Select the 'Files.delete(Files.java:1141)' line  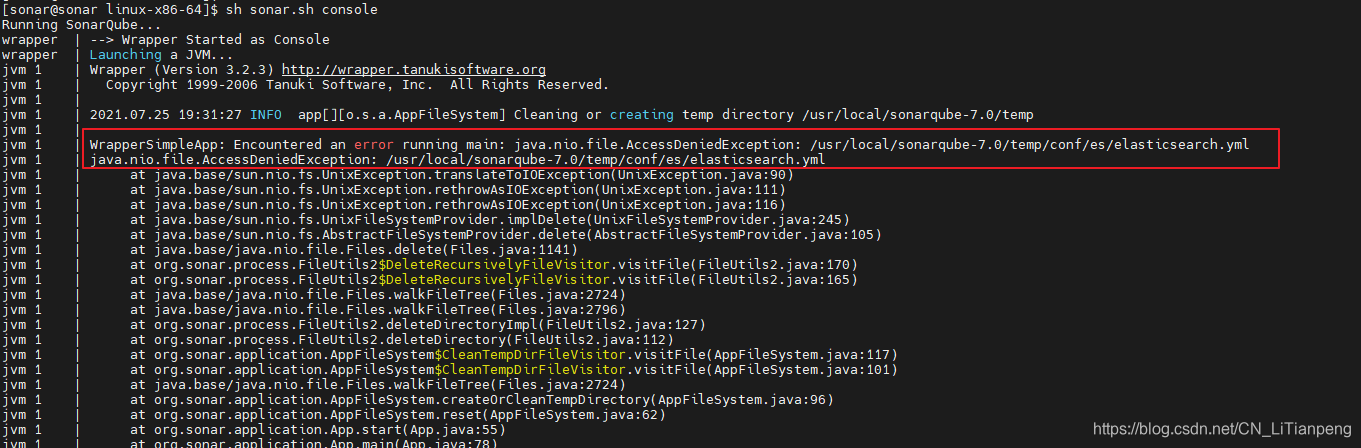coord(354,250)
